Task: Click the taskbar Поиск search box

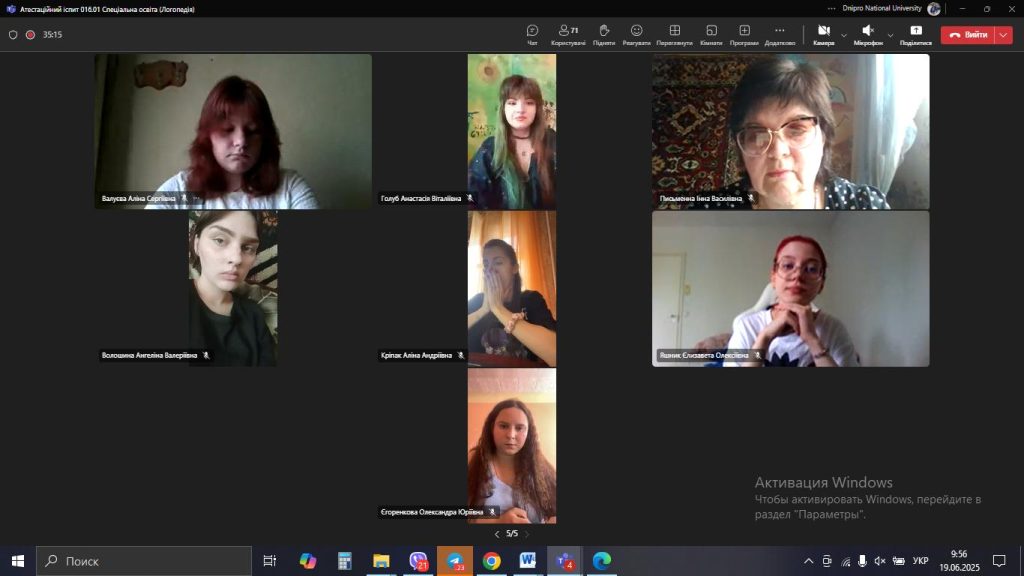Action: click(144, 561)
